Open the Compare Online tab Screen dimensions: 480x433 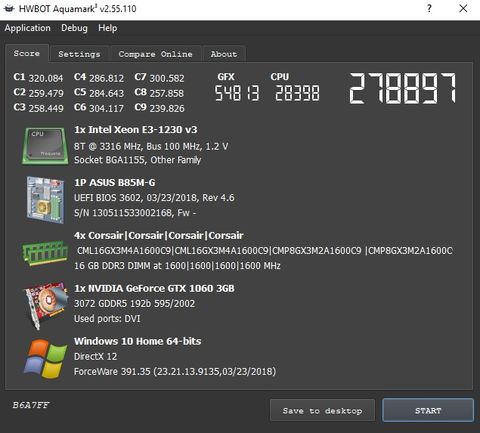pyautogui.click(x=156, y=54)
